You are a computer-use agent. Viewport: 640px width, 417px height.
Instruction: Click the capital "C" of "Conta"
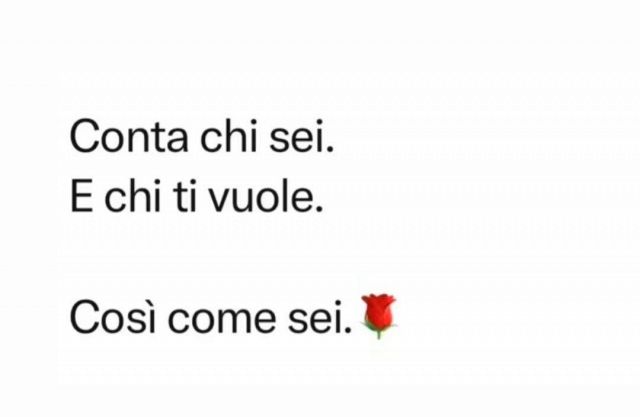tap(84, 137)
